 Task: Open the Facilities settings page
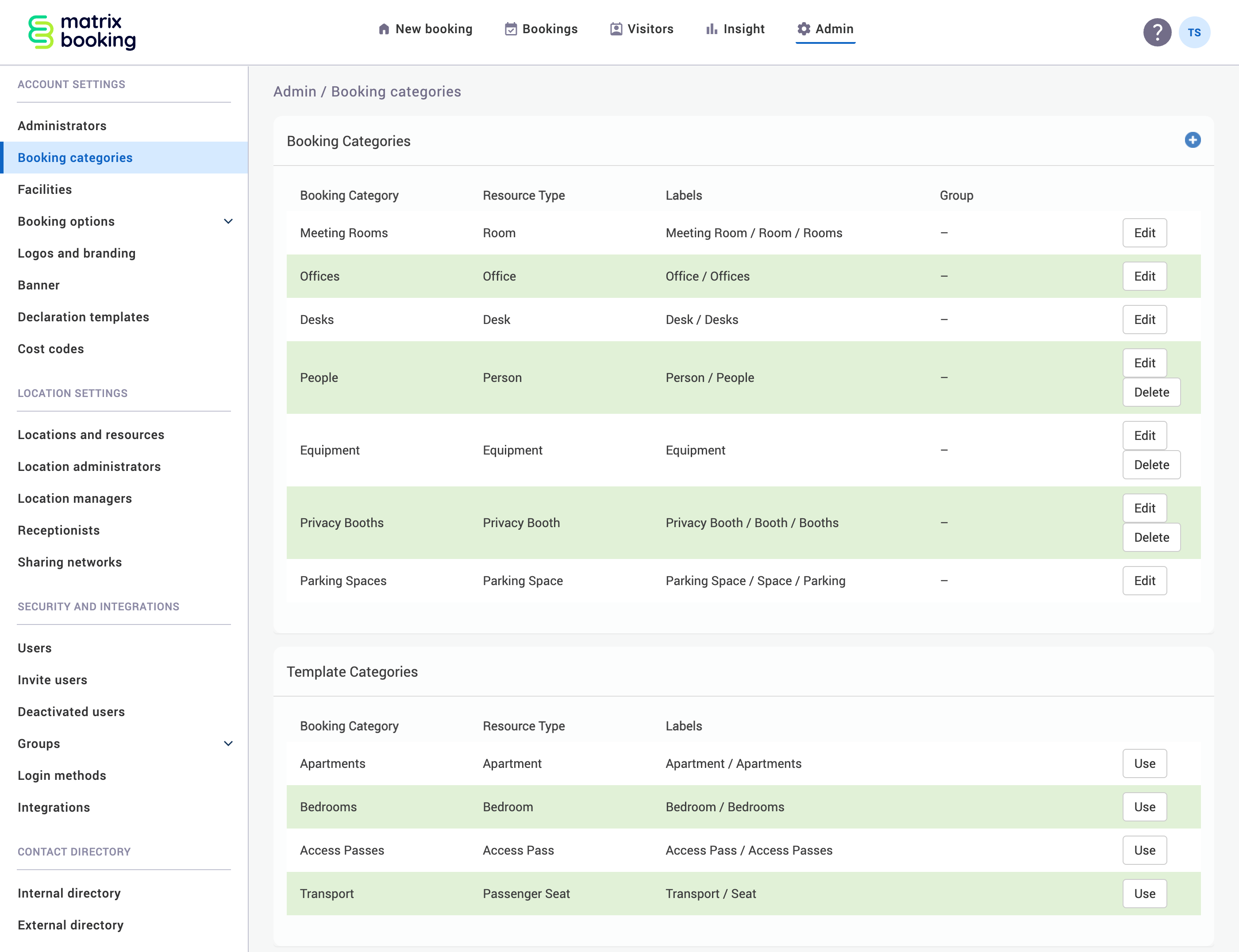coord(45,189)
